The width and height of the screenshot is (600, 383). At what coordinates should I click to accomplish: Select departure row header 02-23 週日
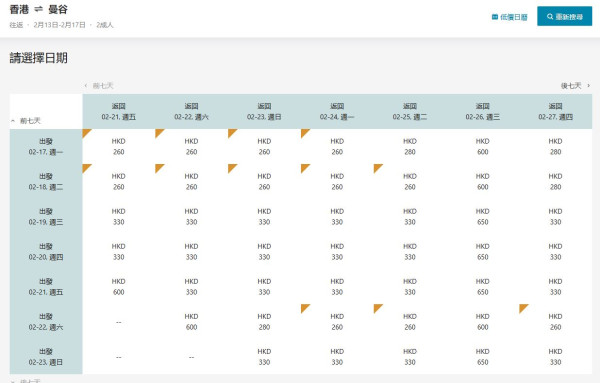pos(46,357)
